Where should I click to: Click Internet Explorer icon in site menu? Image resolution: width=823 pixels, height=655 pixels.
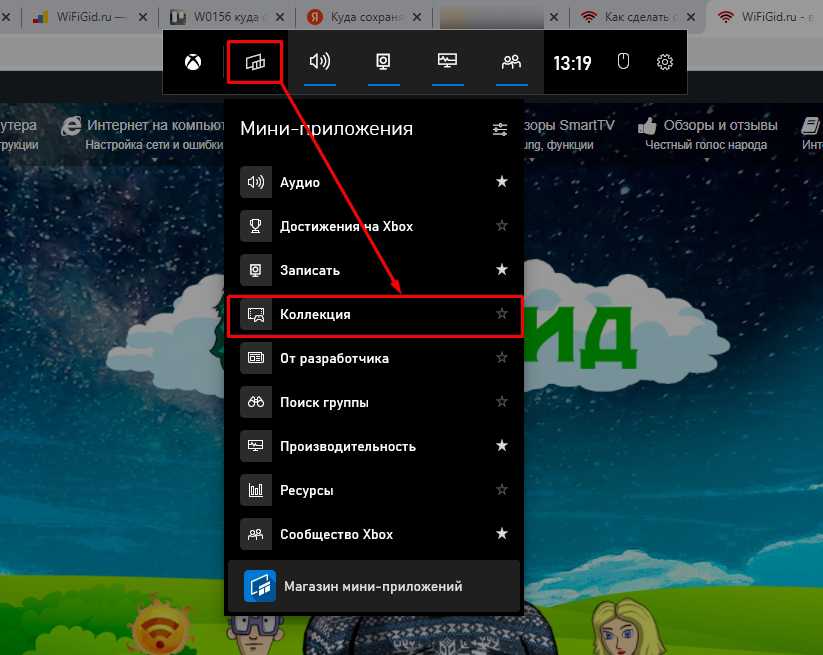pos(71,126)
